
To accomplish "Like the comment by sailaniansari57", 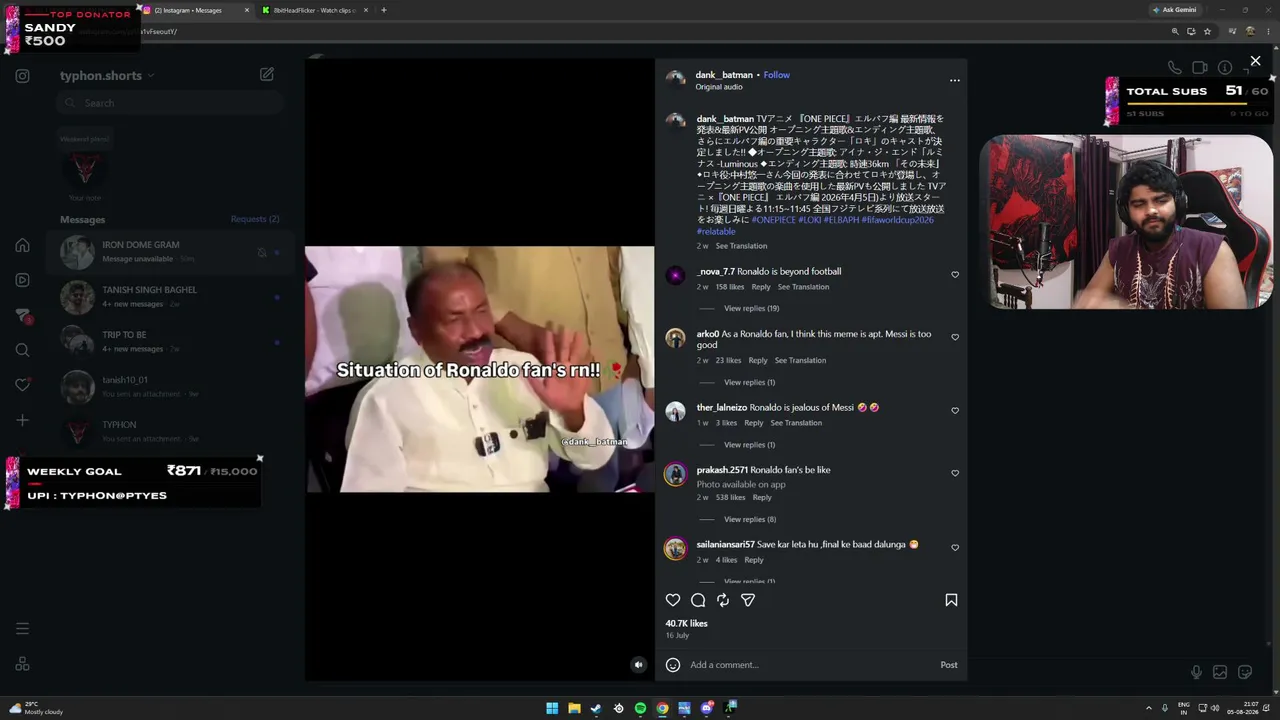I will coord(955,547).
